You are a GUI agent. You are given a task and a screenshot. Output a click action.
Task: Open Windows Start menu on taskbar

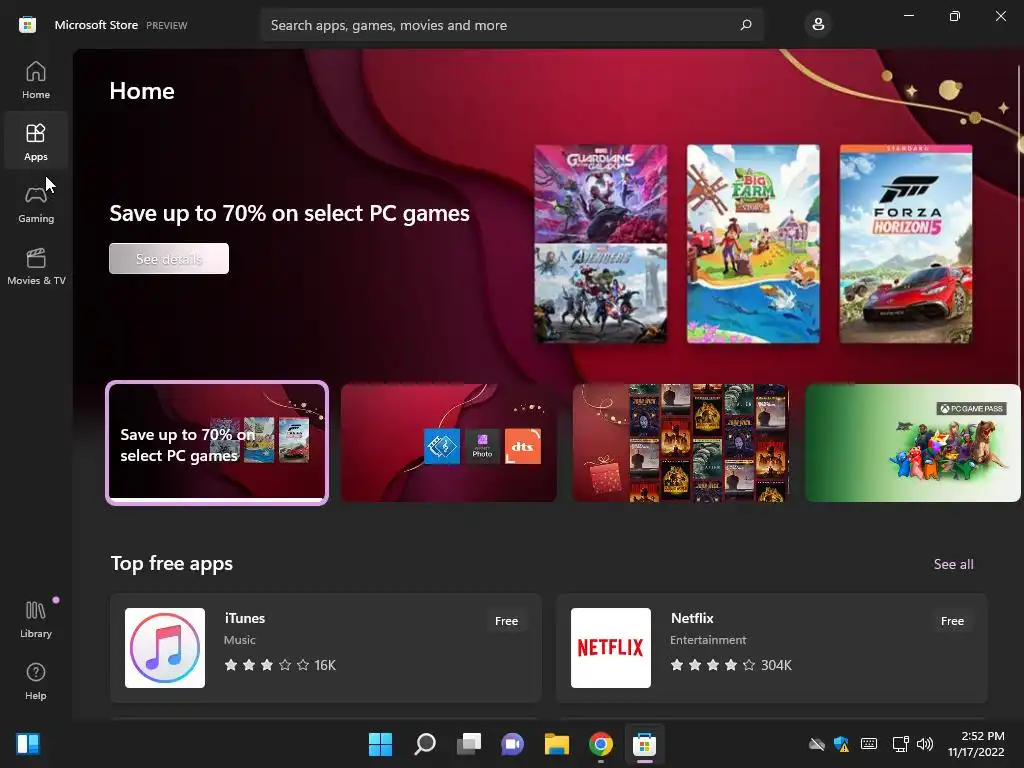click(x=380, y=744)
